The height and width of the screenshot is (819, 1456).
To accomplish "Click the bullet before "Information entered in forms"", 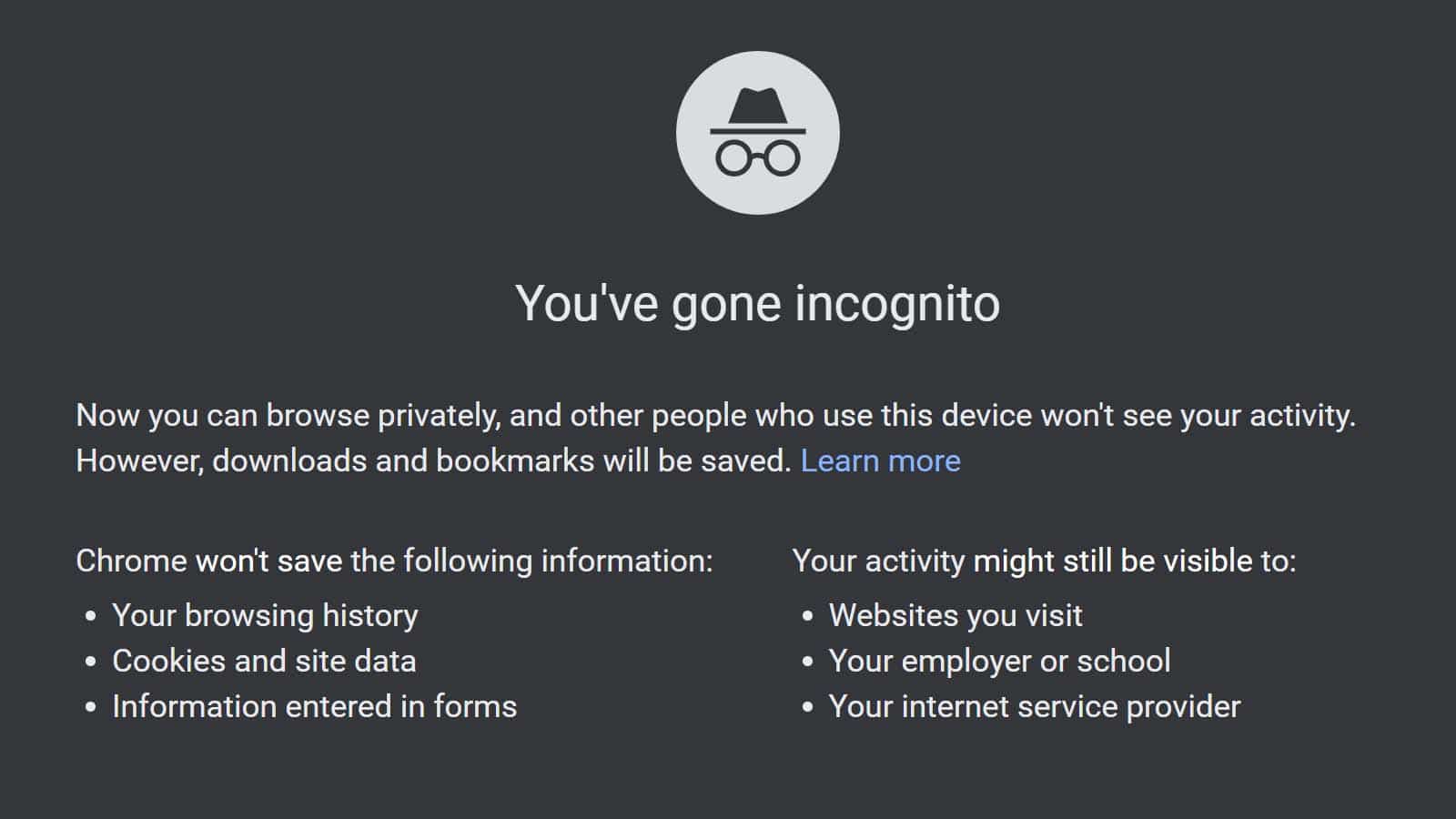I will [x=90, y=707].
